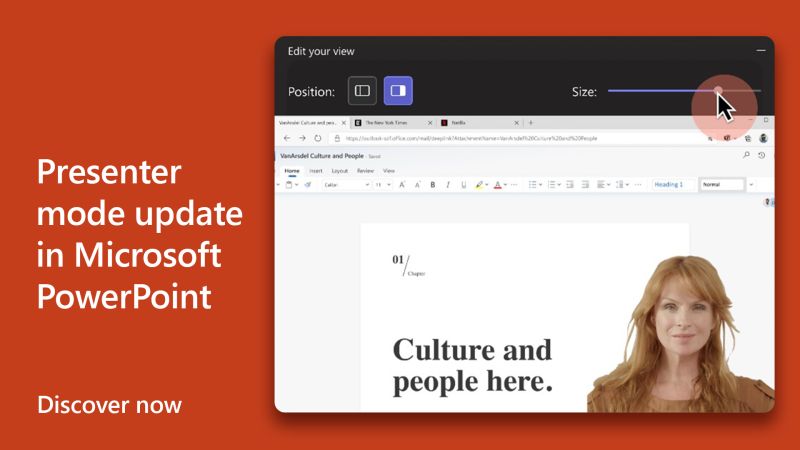Apply bulleted list formatting

(x=532, y=185)
